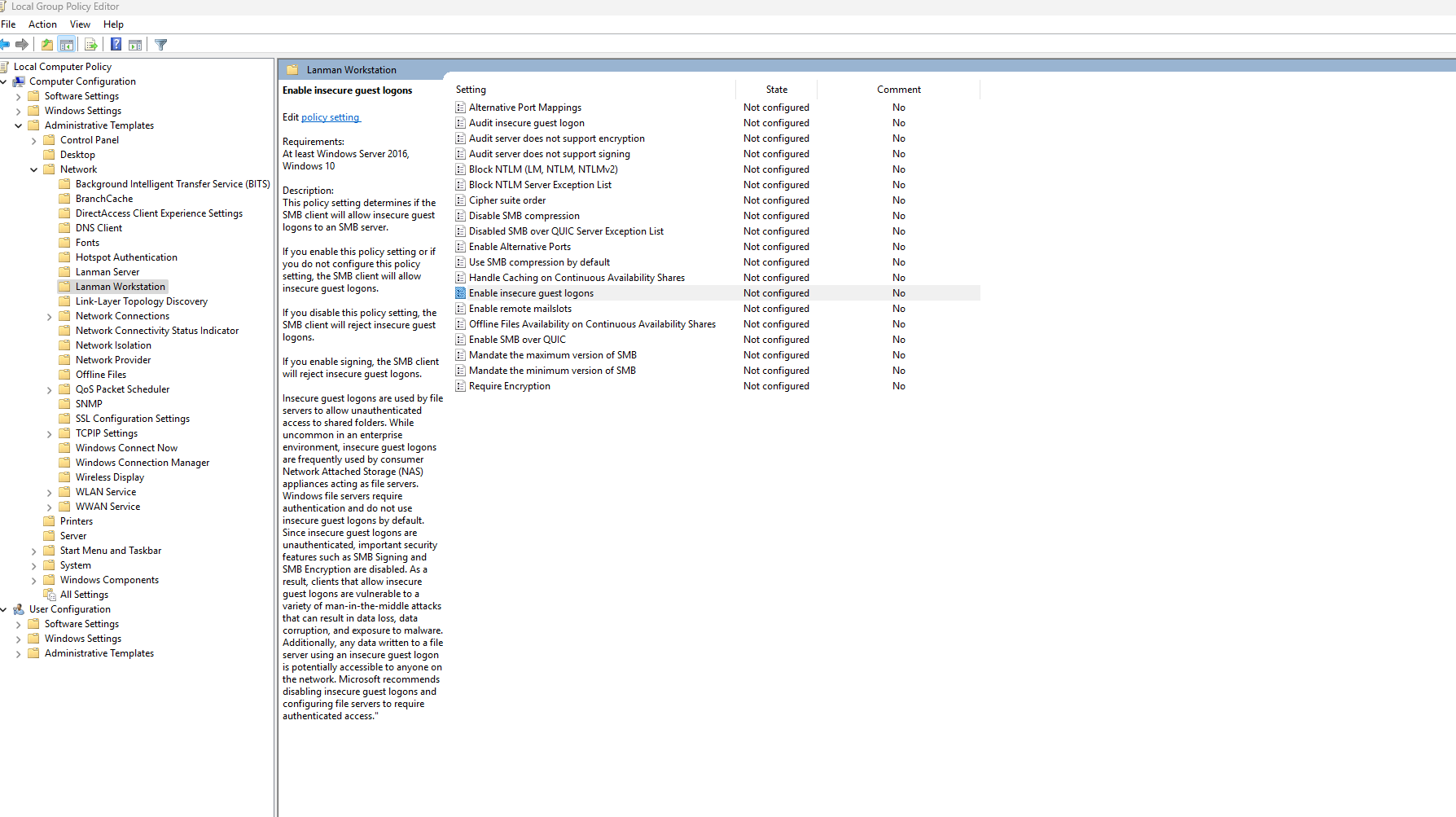The height and width of the screenshot is (817, 1456).
Task: Click the Filter funnel toolbar icon
Action: (x=161, y=44)
